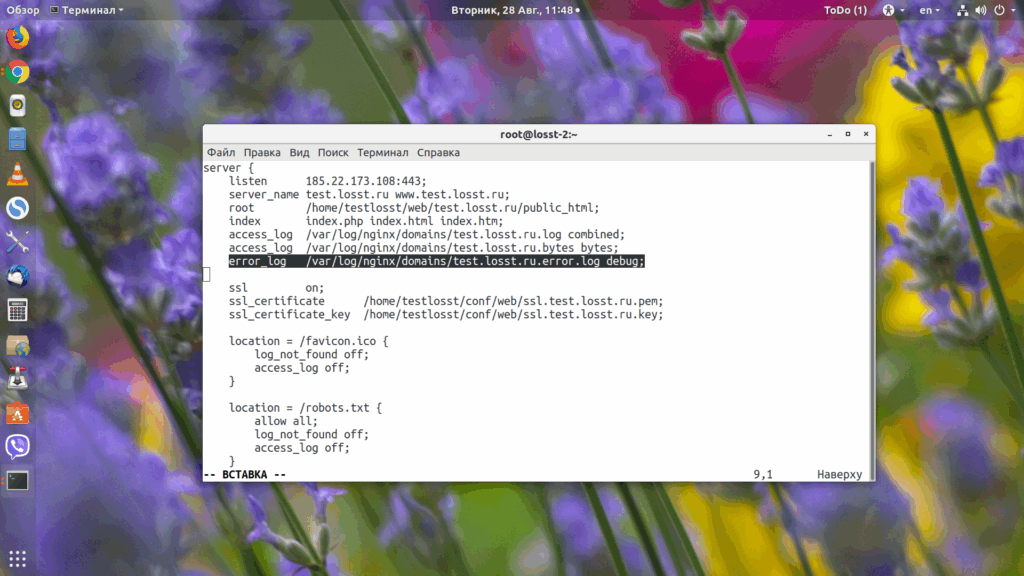The image size is (1024, 576).
Task: Open the Simplenote blue circle icon
Action: tap(18, 208)
